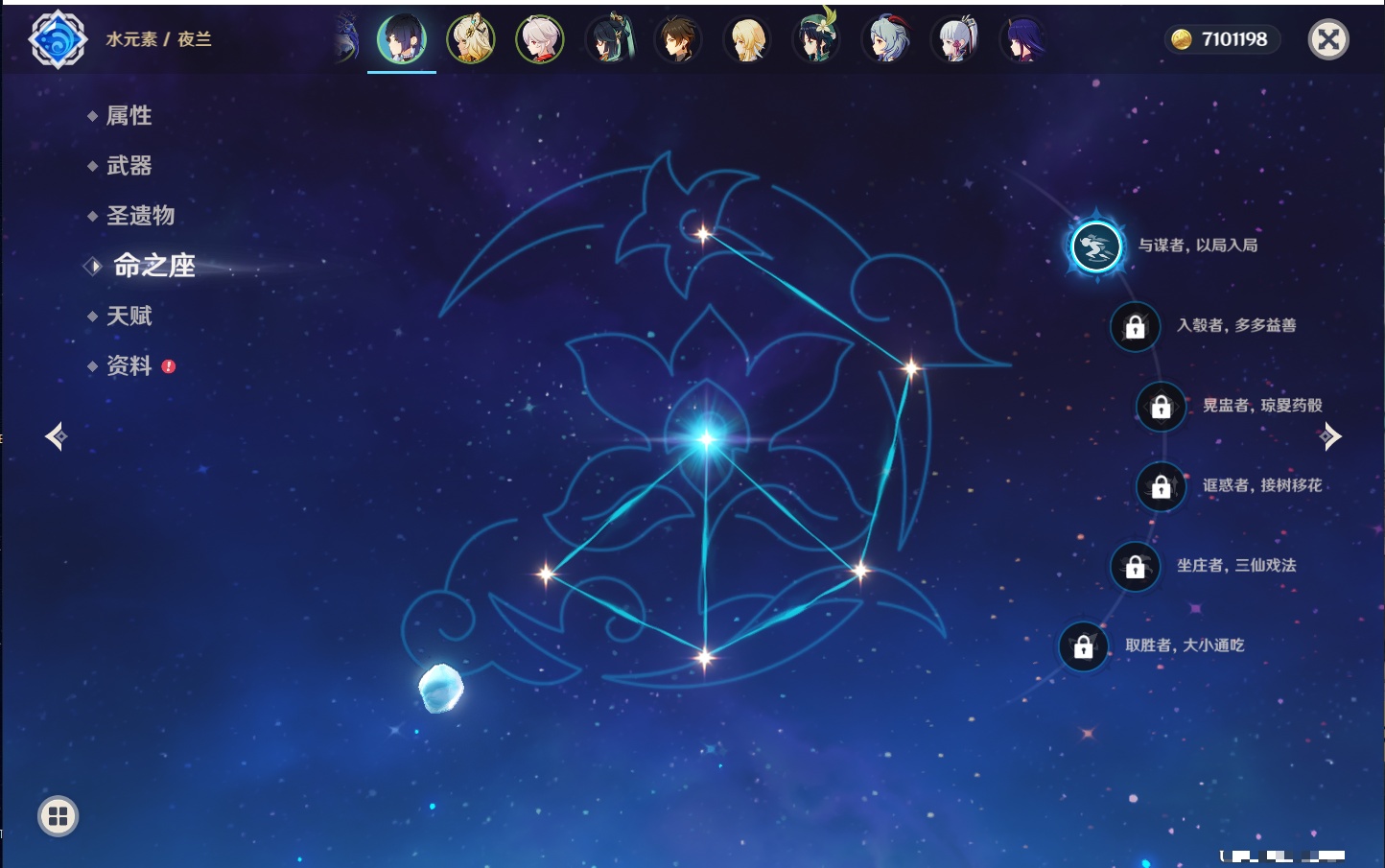This screenshot has height=868, width=1385.
Task: Select the partially visible first character portrait
Action: point(347,39)
